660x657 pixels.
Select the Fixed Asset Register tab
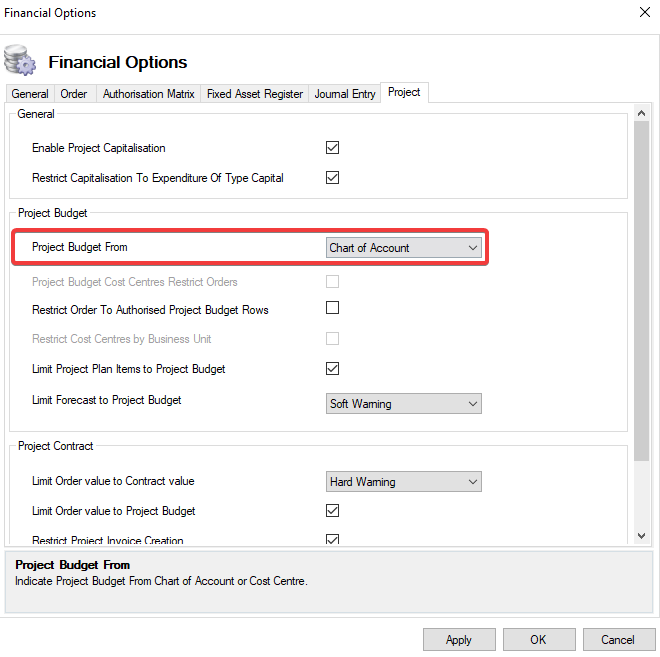coord(255,94)
